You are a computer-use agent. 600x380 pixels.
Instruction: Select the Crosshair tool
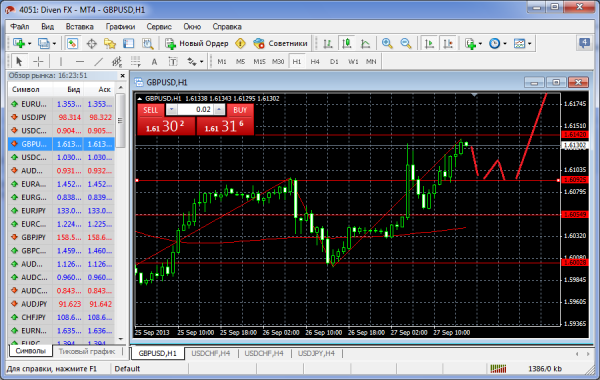click(38, 62)
